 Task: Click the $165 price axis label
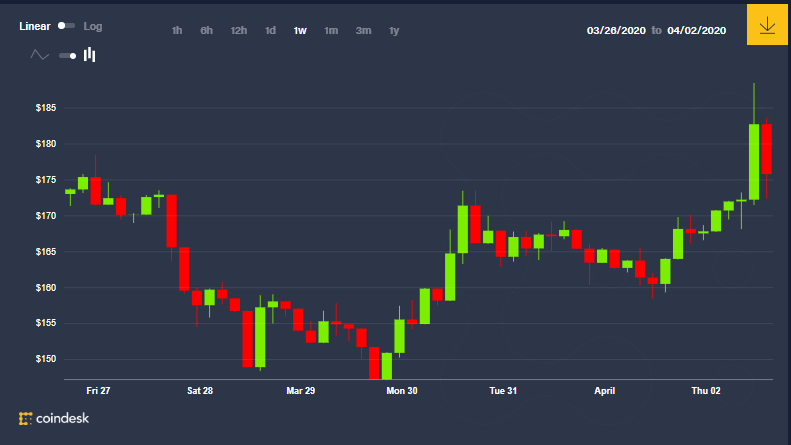click(x=46, y=251)
